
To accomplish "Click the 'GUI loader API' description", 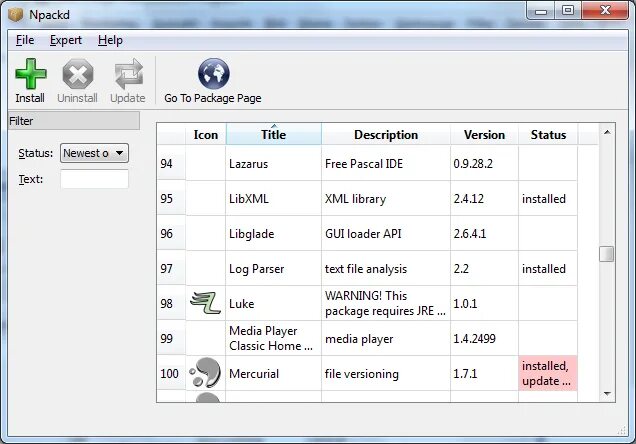I will (x=363, y=234).
